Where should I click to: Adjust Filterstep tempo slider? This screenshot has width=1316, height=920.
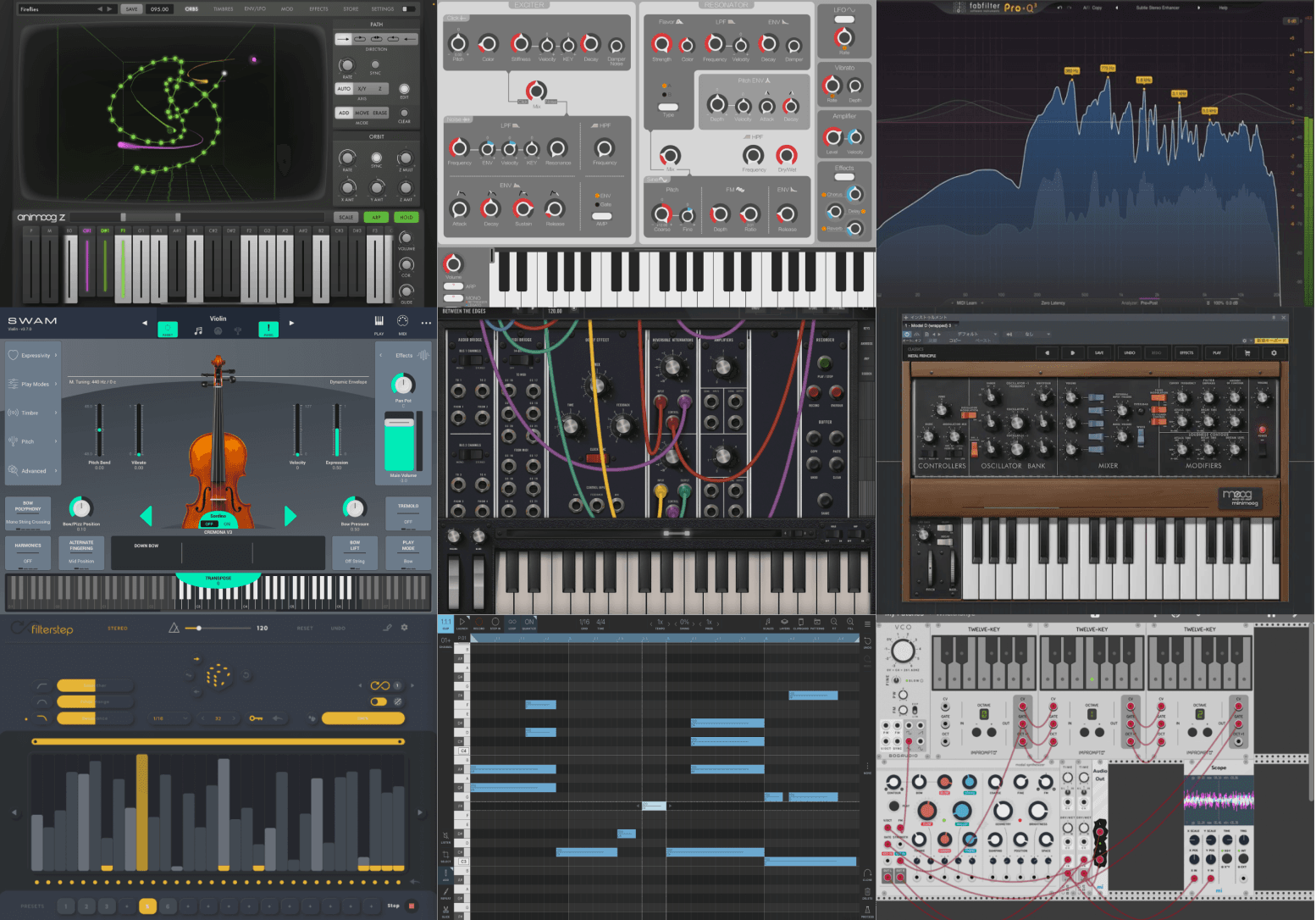tap(218, 628)
